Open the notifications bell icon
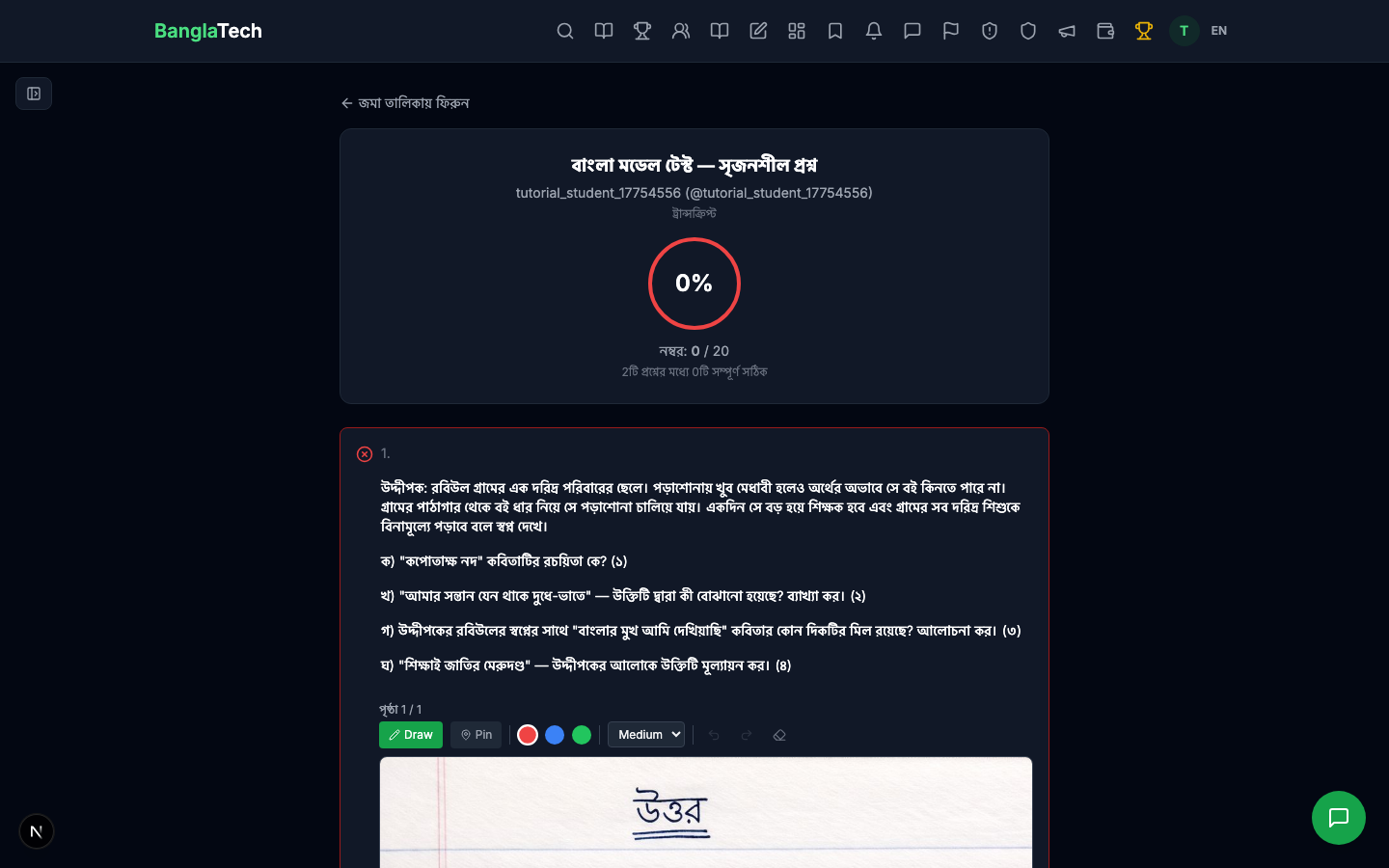This screenshot has height=868, width=1389. (x=874, y=31)
